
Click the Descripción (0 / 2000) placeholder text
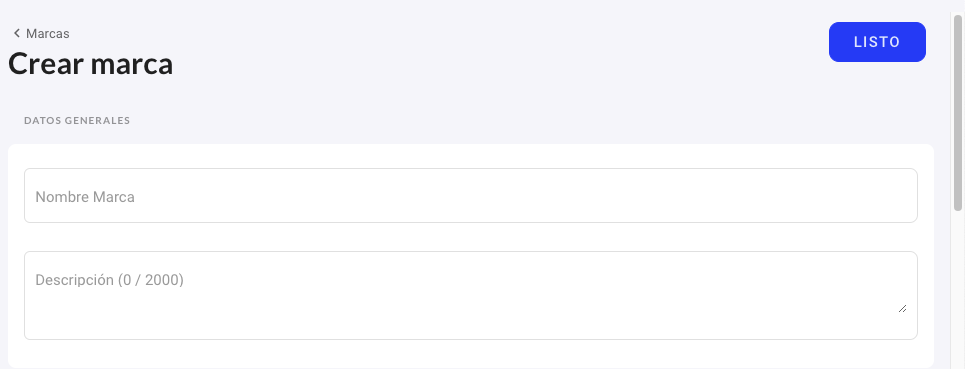tap(110, 280)
